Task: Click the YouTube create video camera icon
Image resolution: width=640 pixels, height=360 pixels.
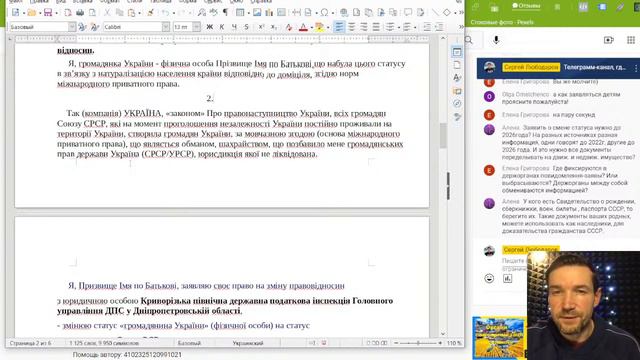Action: [609, 40]
